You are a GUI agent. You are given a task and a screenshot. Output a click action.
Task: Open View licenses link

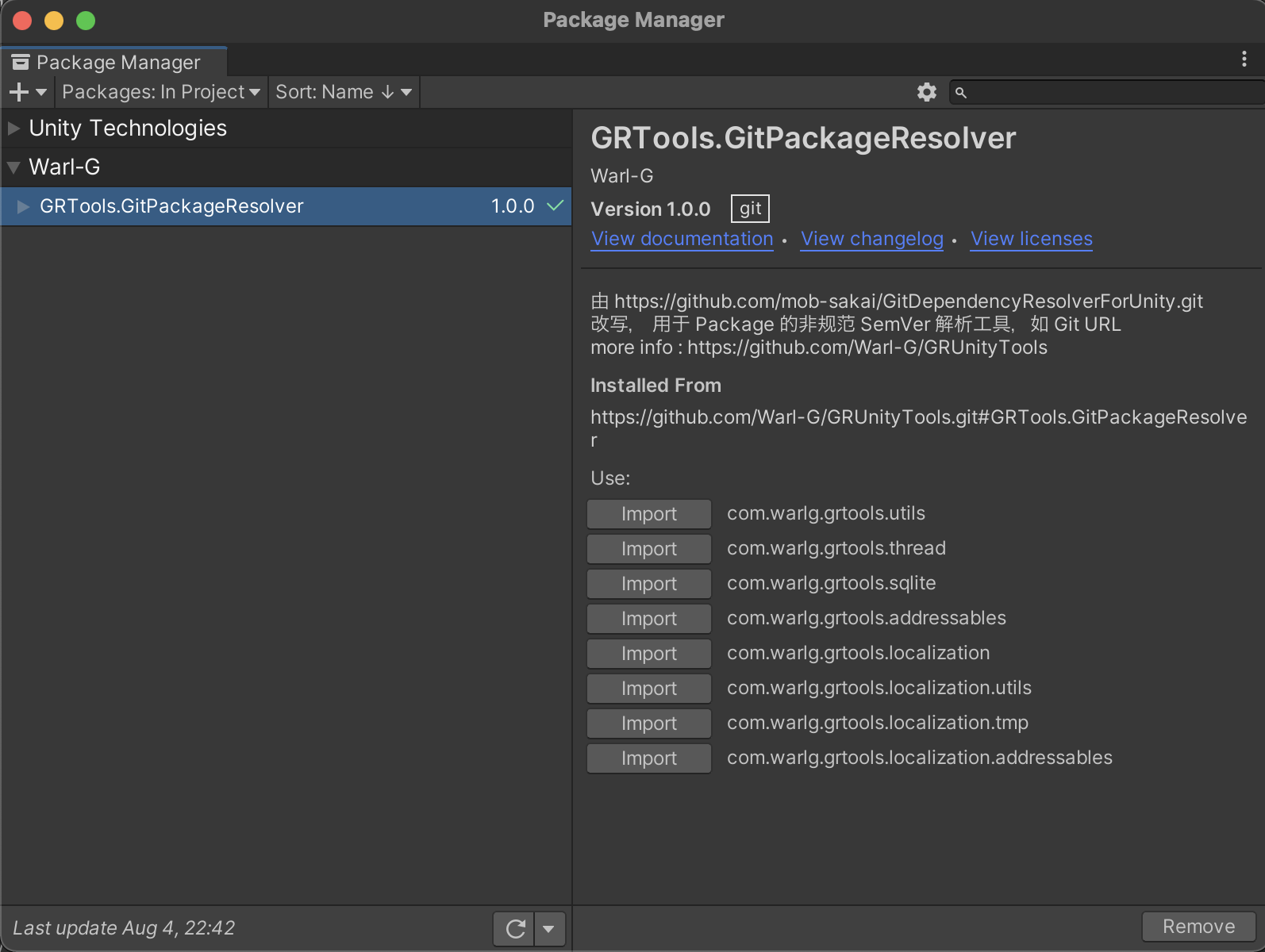pyautogui.click(x=1032, y=239)
